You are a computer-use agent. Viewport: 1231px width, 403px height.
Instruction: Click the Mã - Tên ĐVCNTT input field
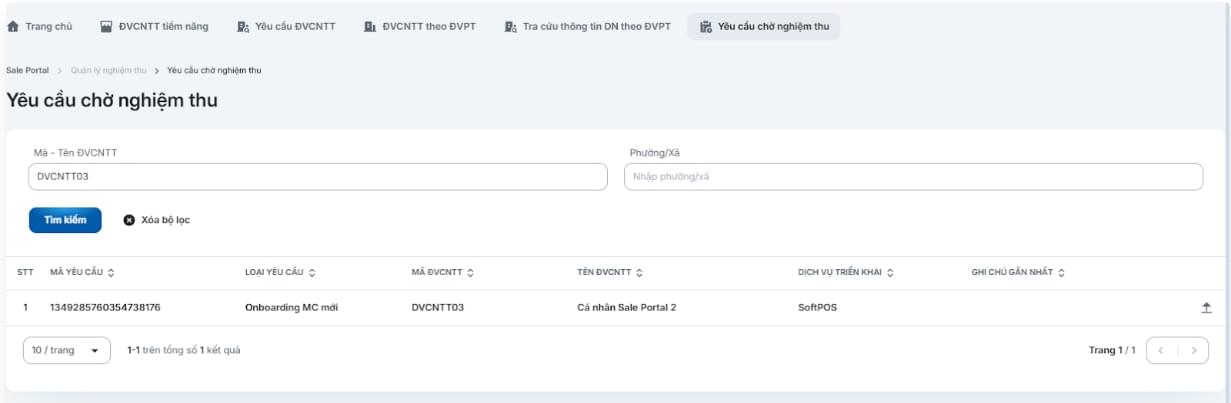(318, 177)
